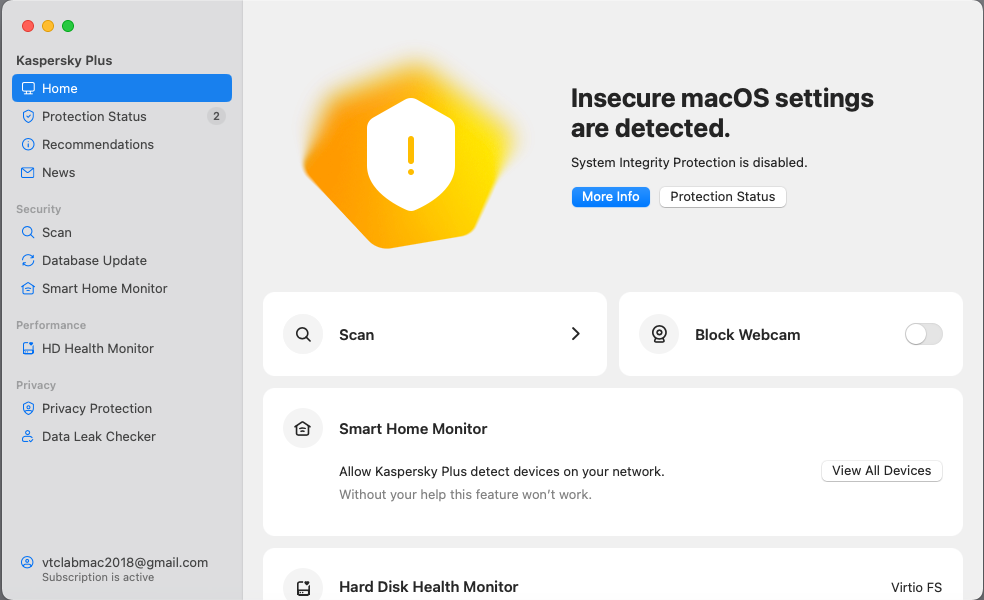Expand Scan options with the chevron arrow

(576, 334)
